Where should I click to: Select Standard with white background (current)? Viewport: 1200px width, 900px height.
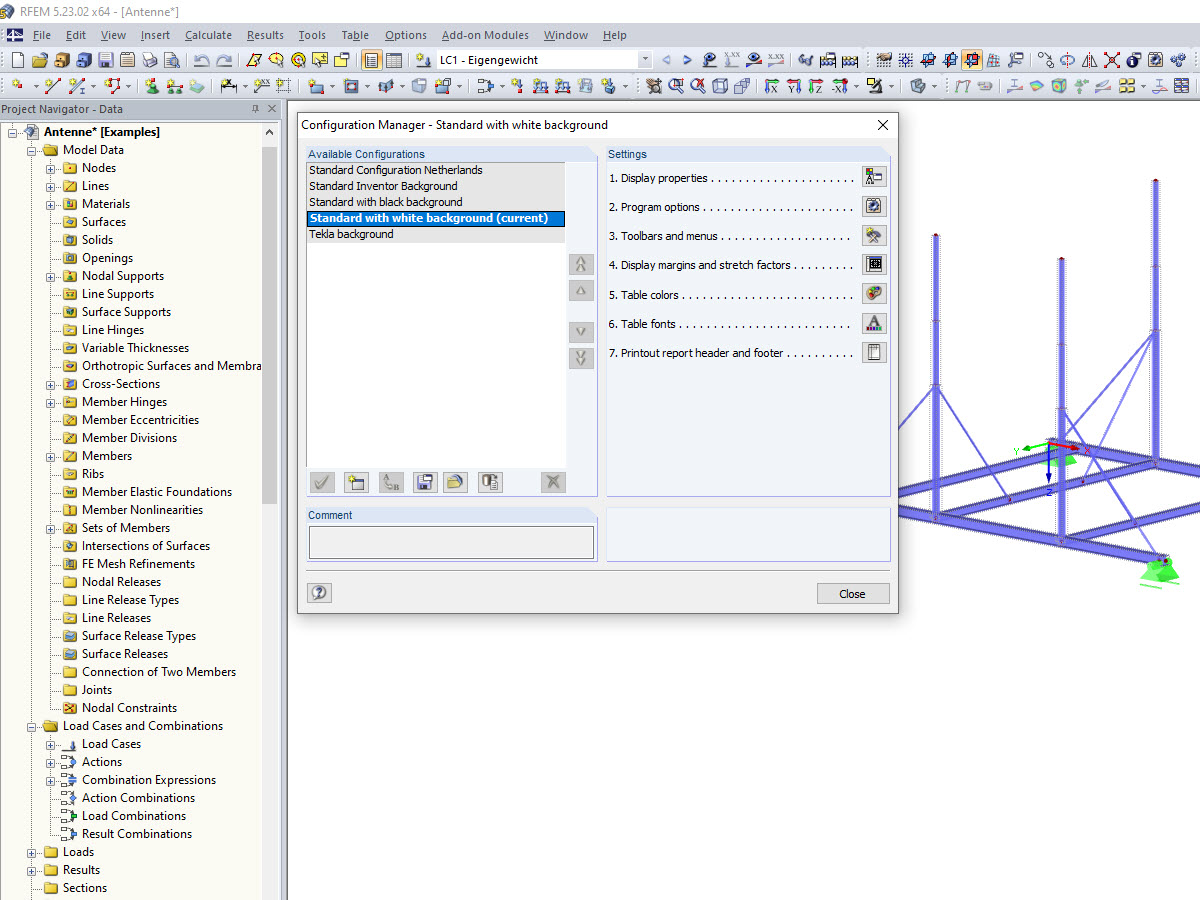pyautogui.click(x=436, y=218)
